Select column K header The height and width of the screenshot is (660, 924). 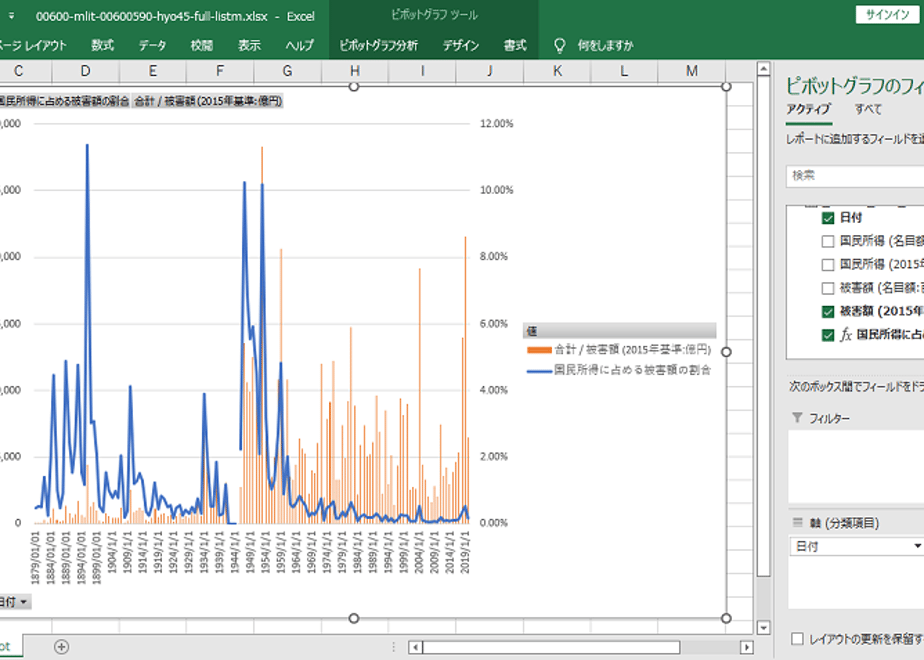point(557,71)
